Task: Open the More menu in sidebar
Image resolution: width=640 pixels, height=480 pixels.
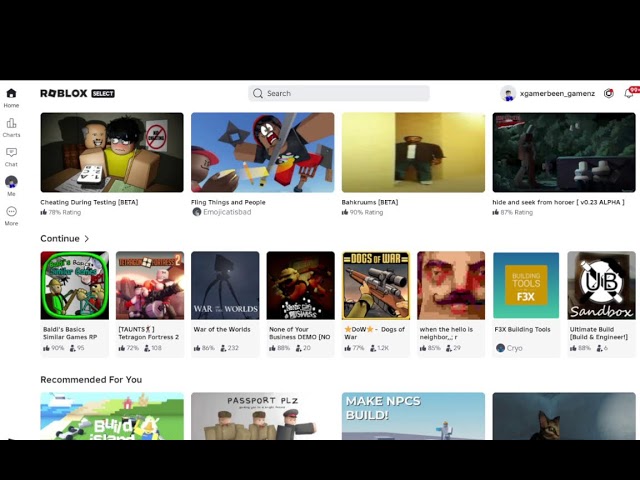Action: (11, 211)
